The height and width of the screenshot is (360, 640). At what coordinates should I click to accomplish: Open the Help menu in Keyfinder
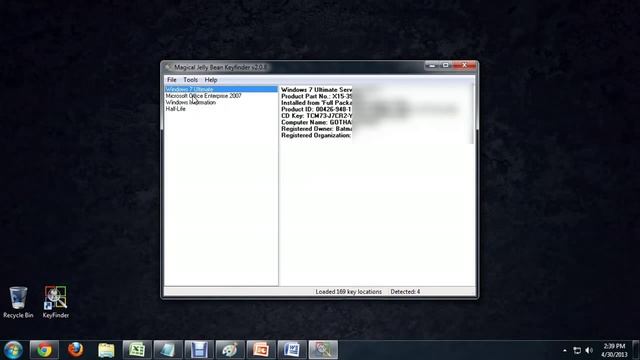(x=211, y=80)
